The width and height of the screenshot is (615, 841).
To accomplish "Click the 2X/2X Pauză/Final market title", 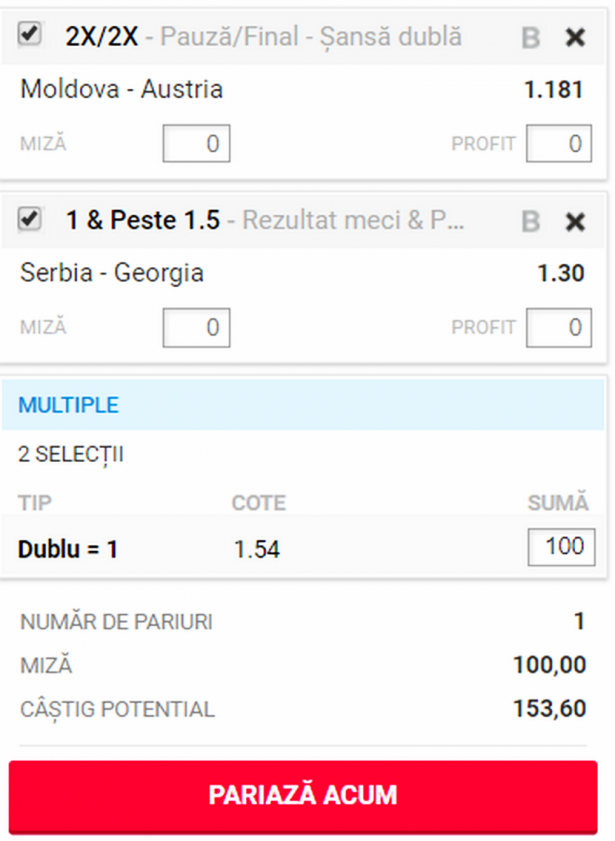I will click(x=263, y=37).
